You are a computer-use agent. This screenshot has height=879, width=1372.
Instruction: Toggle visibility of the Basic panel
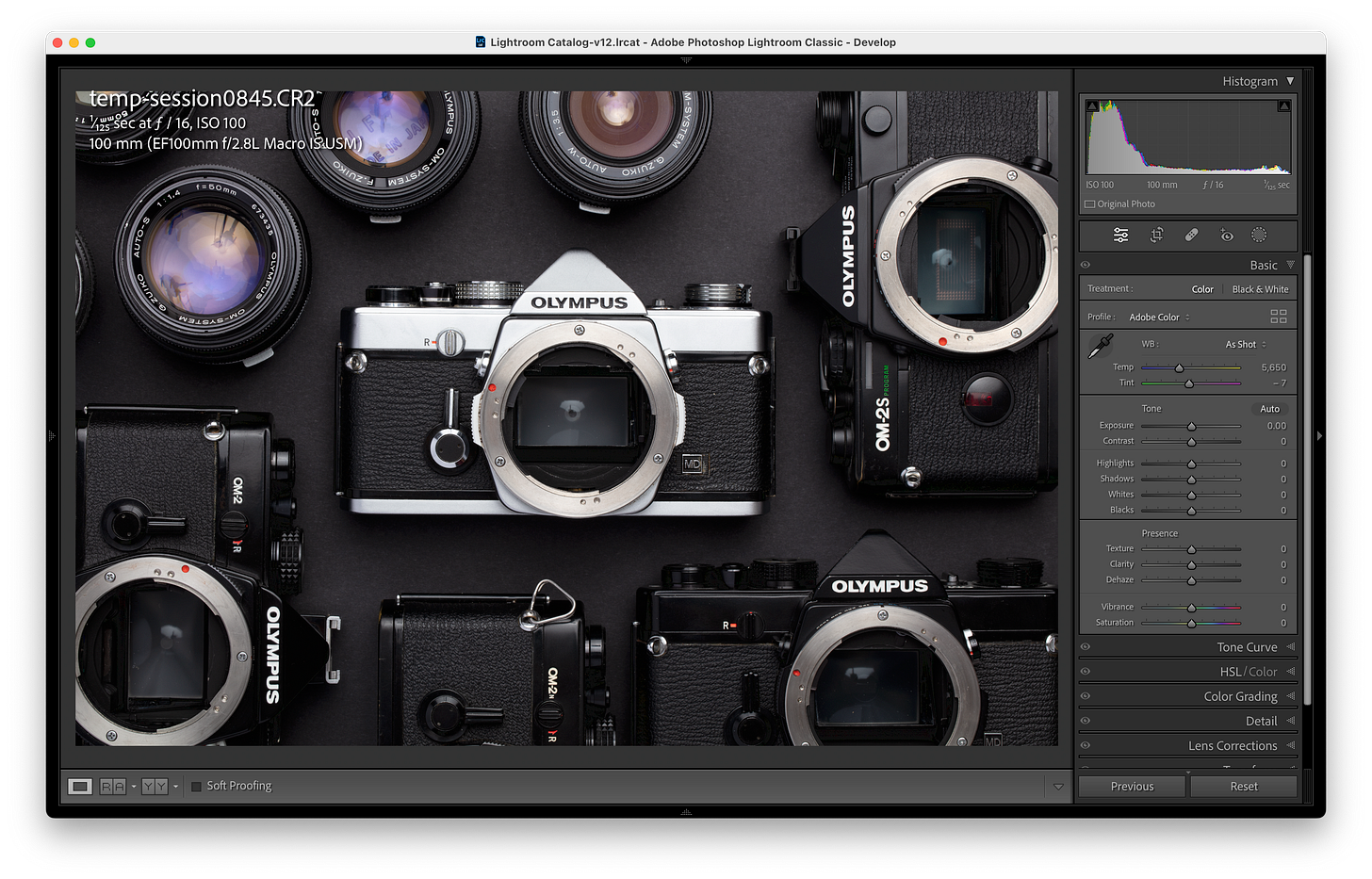click(x=1085, y=265)
